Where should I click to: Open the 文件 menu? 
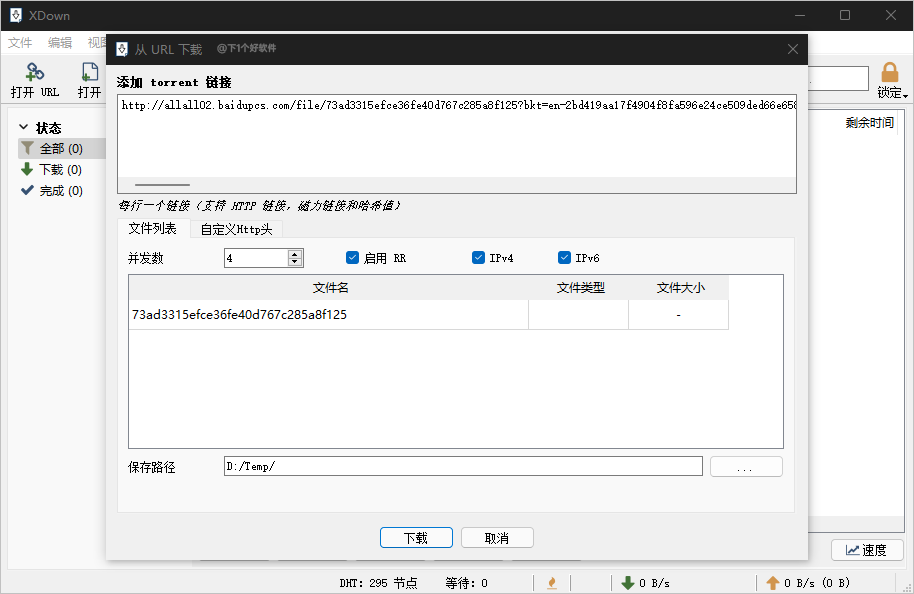[20, 43]
